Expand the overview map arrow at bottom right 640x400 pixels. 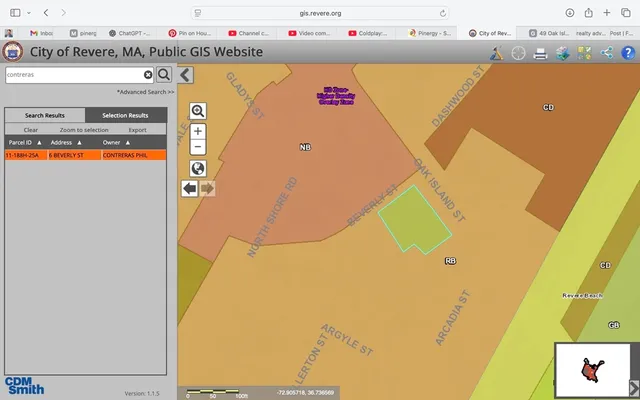(633, 387)
